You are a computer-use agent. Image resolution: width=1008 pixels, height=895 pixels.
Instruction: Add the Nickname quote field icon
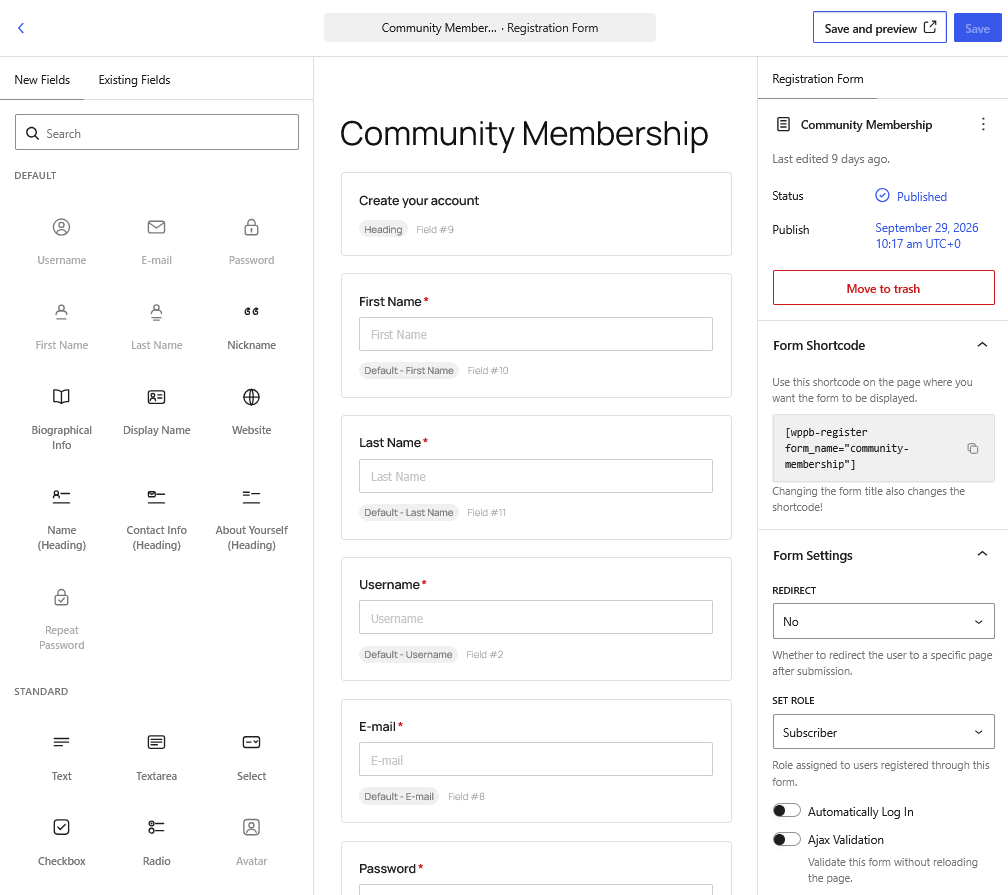pos(251,312)
